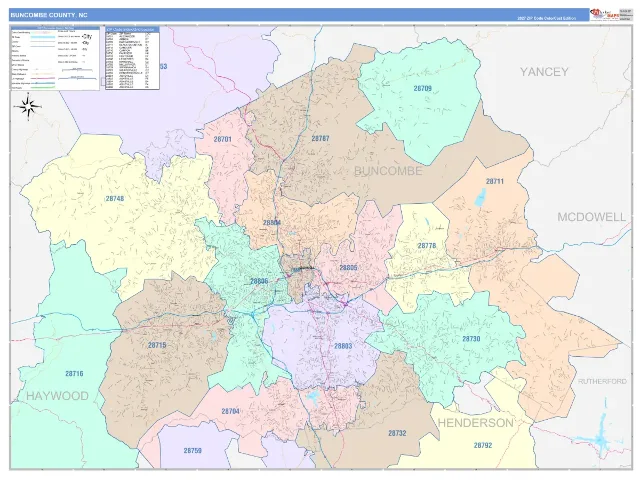Select ZIP code 28715 label
Screen dimensions: 640x480
click(157, 345)
